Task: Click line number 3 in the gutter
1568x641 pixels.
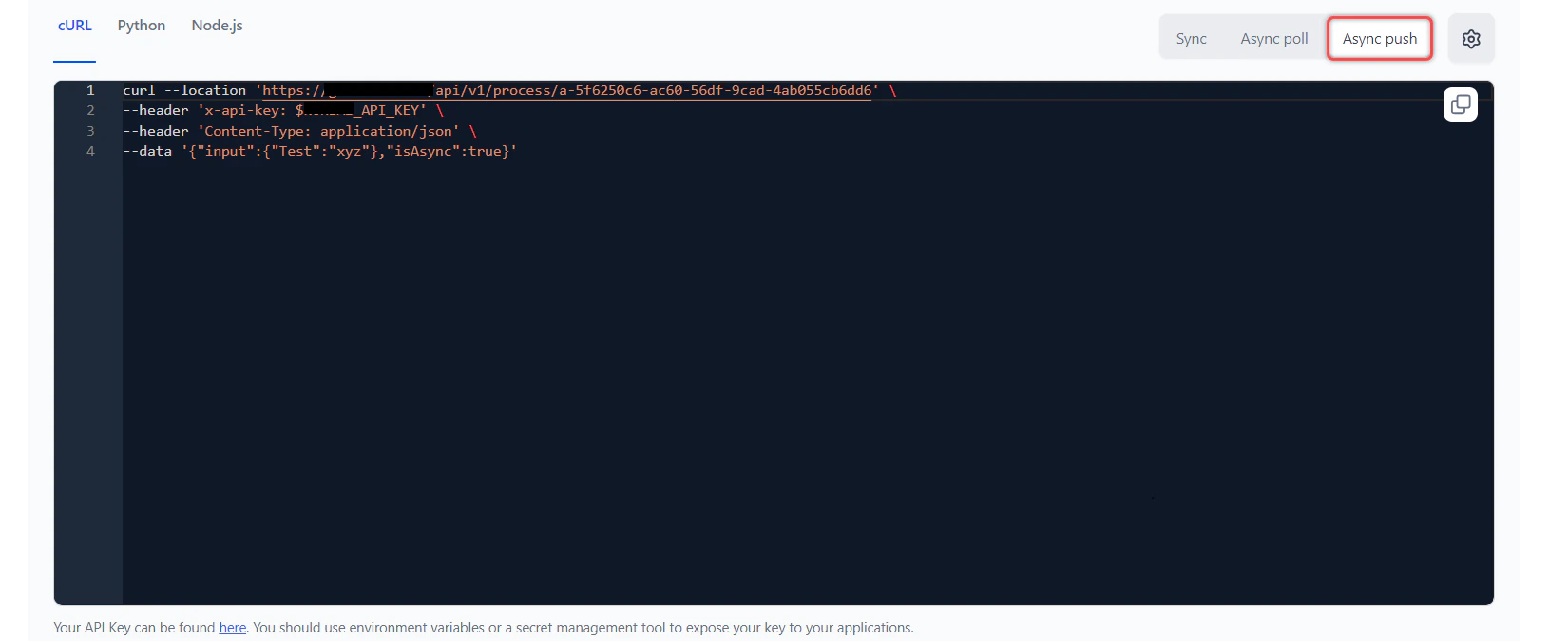Action: [x=90, y=131]
